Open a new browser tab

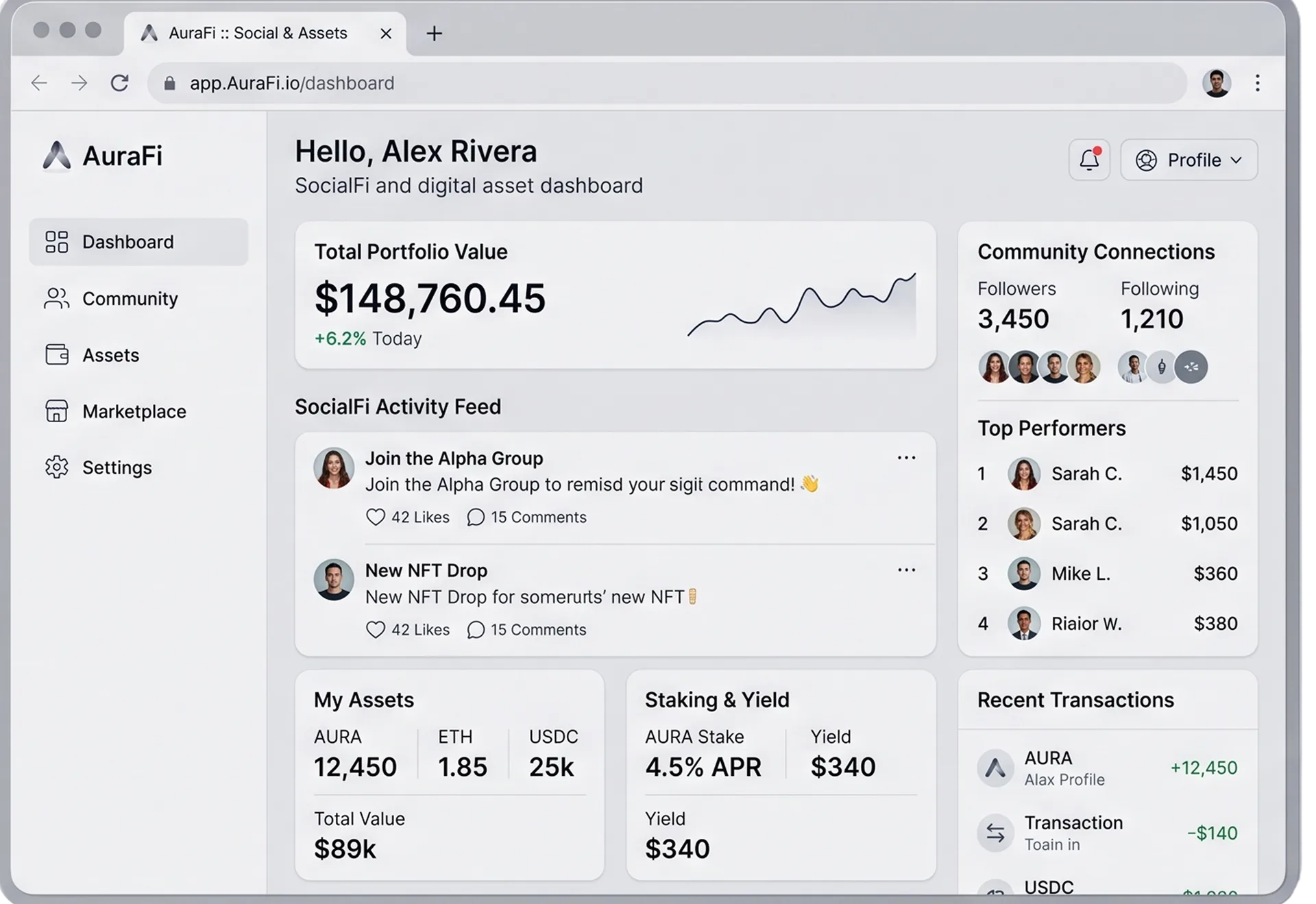434,33
